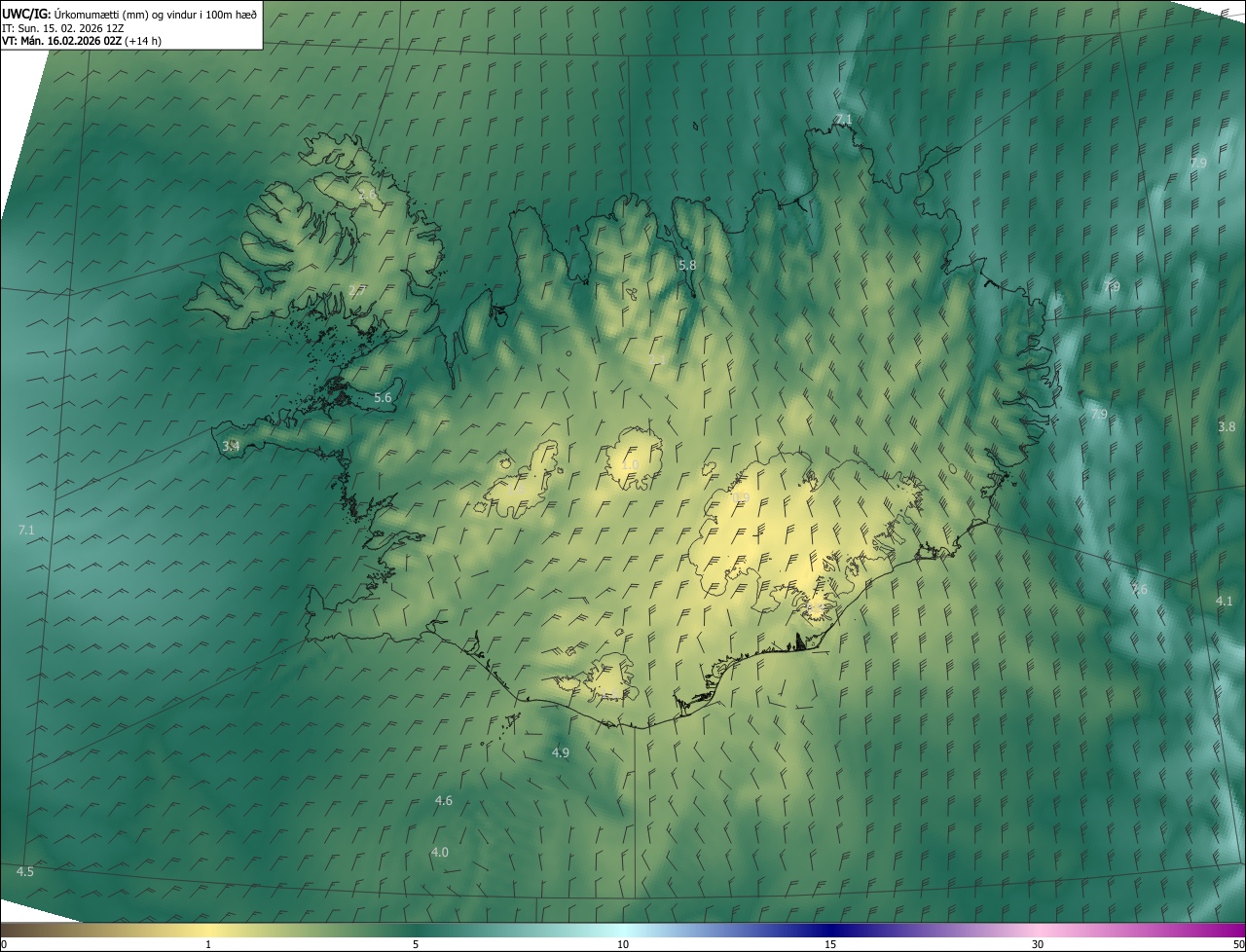This screenshot has width=1246, height=952.
Task: Click the 15 tick on the color scale
Action: point(830,944)
